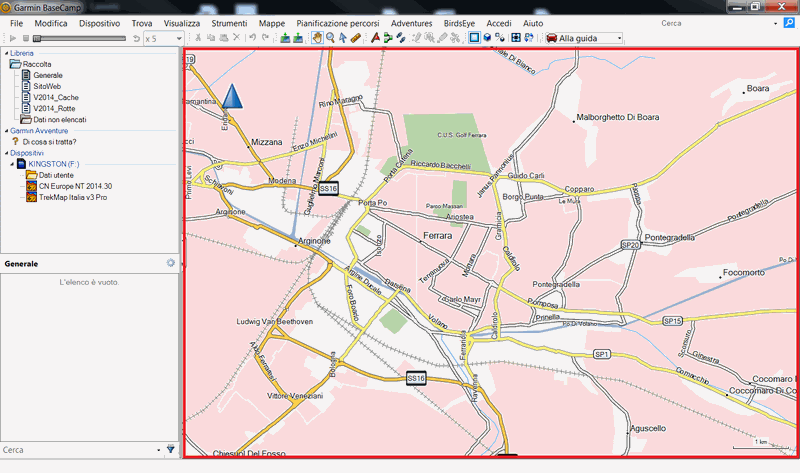Click the Send to device icon
Screen dimensions: 800x473
285,38
